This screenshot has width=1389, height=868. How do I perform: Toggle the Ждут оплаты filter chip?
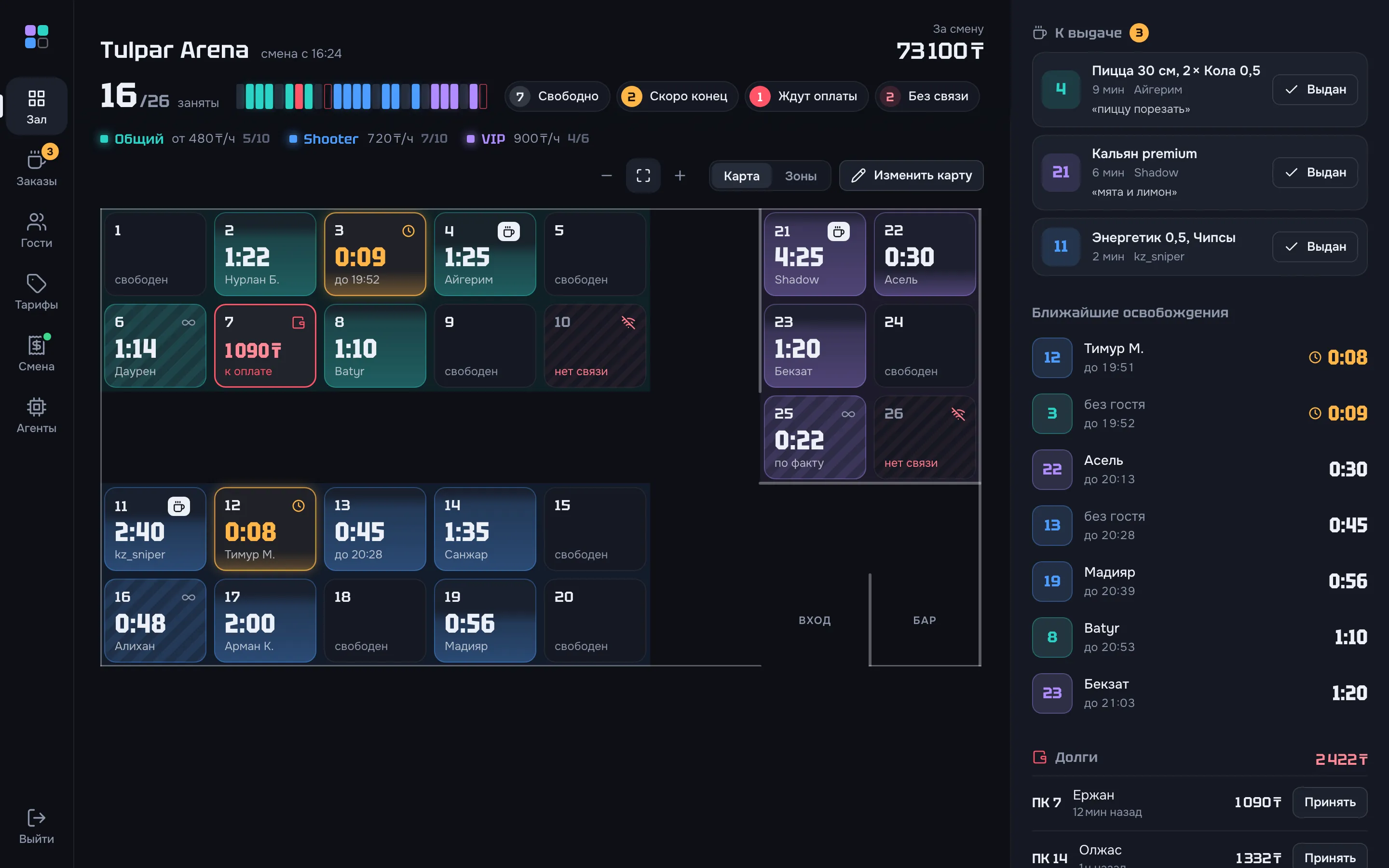pos(806,96)
